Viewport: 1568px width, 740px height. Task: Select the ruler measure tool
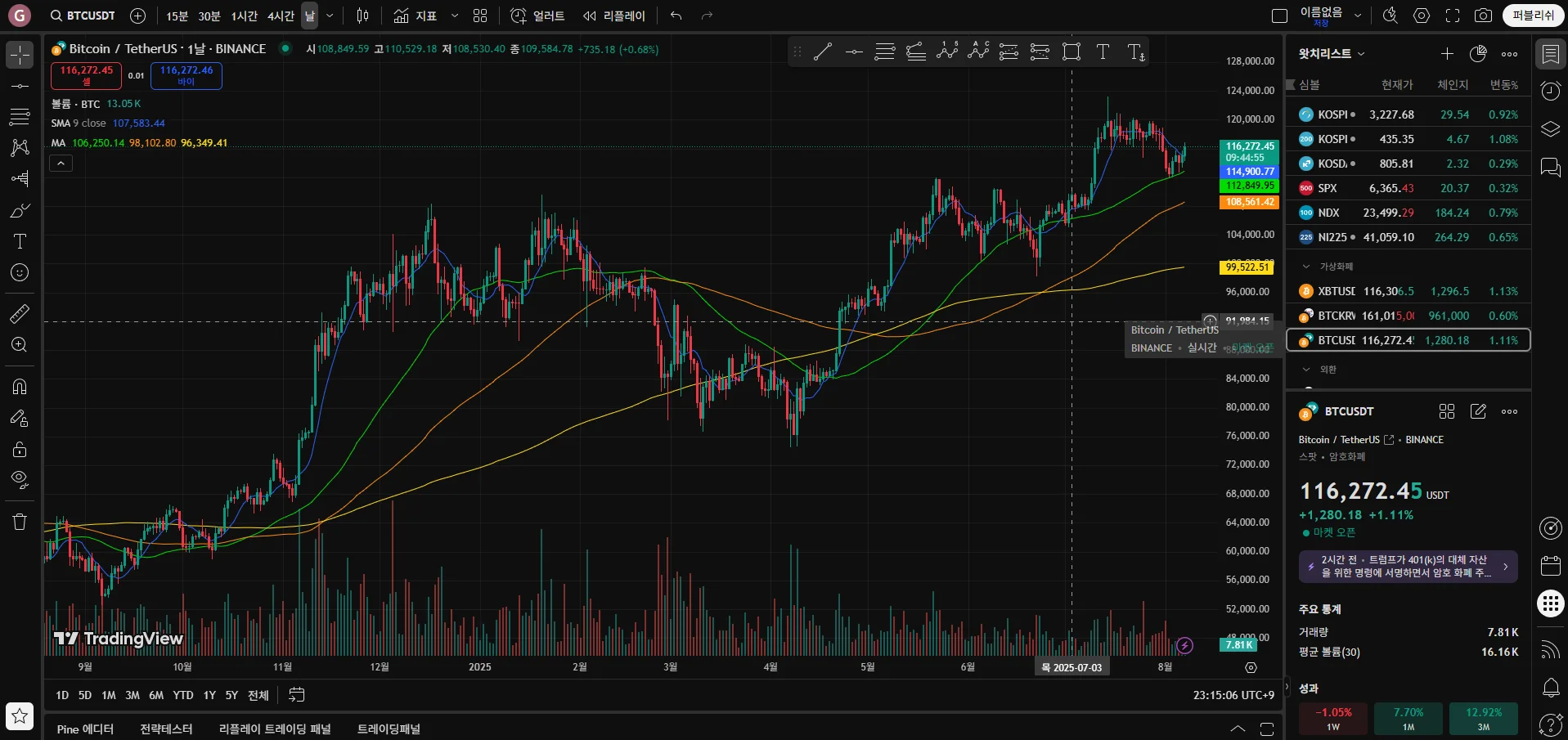(20, 313)
